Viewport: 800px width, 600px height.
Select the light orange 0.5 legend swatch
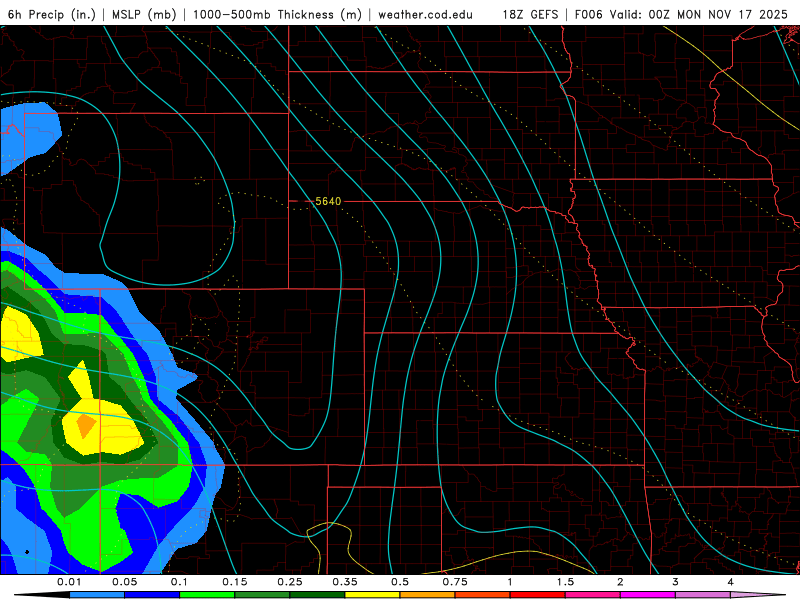[428, 595]
